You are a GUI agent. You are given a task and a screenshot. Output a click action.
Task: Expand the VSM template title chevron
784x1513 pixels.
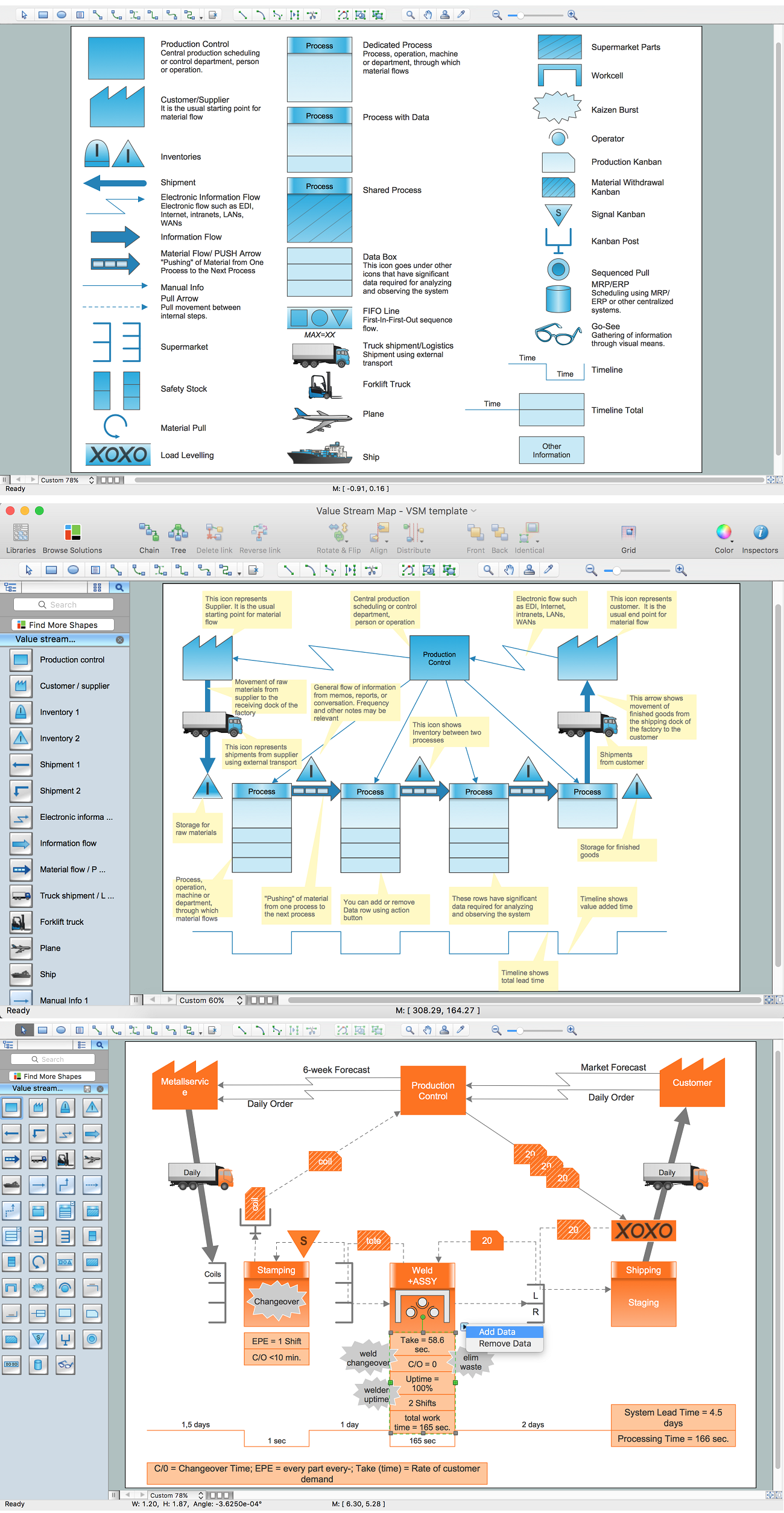(x=474, y=511)
